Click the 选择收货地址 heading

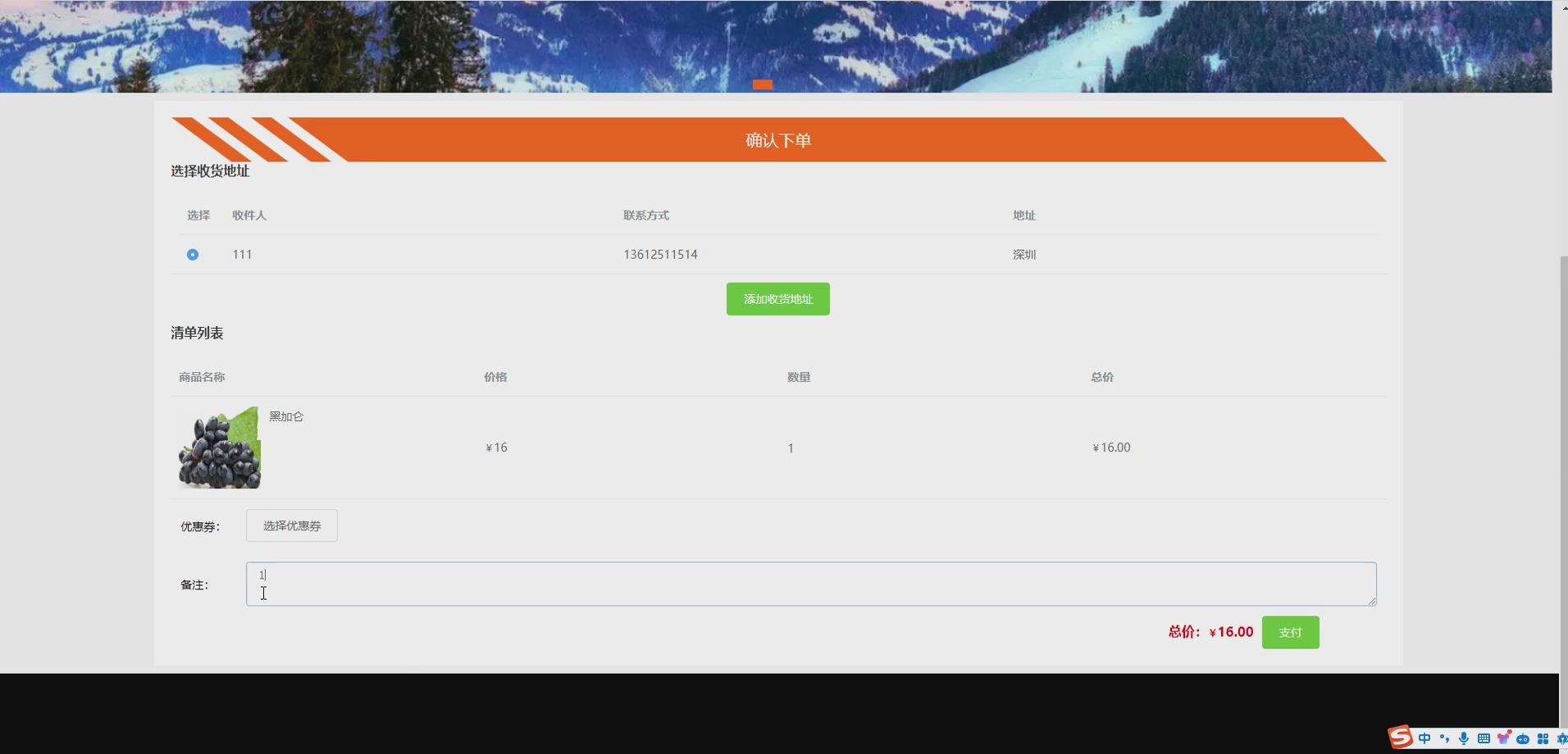coord(210,171)
